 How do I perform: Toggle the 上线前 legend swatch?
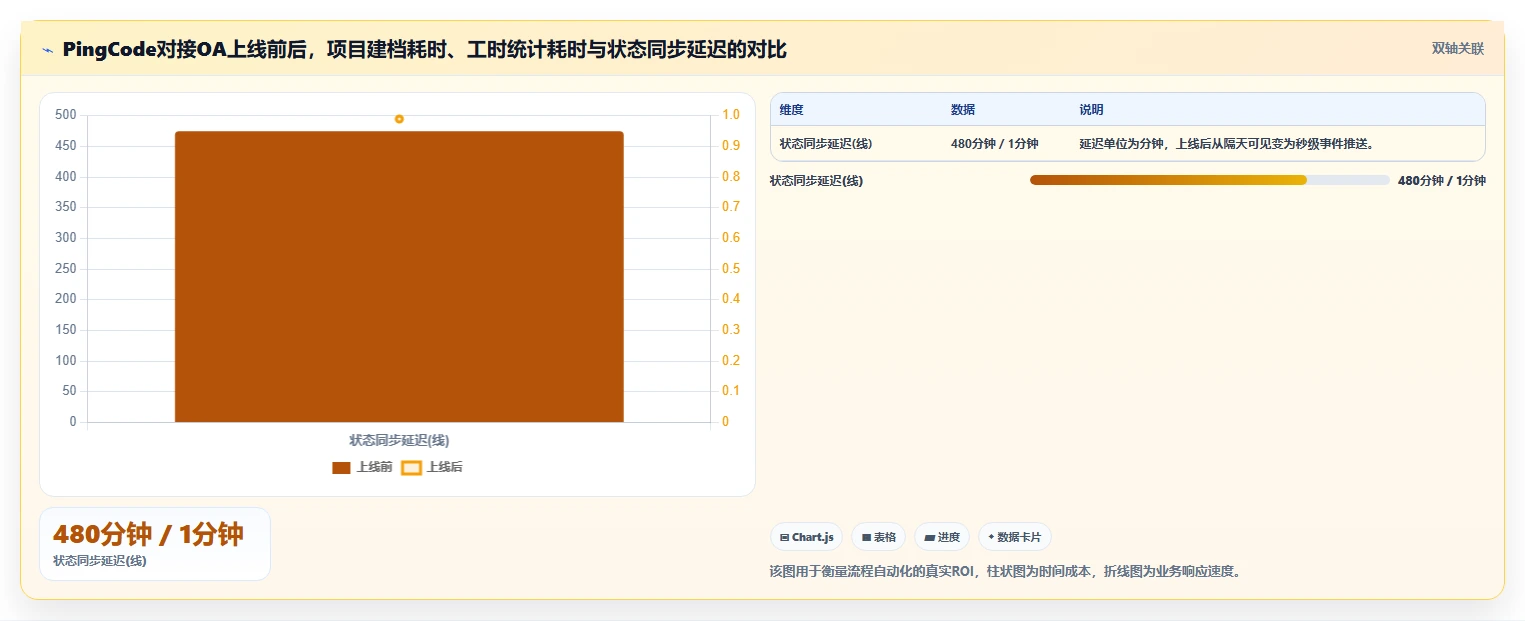point(341,467)
